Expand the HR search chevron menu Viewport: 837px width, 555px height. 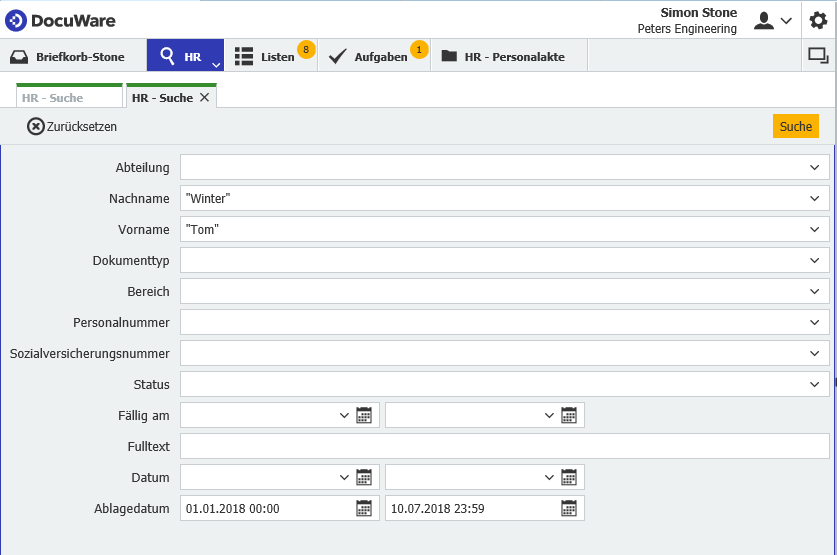point(216,65)
